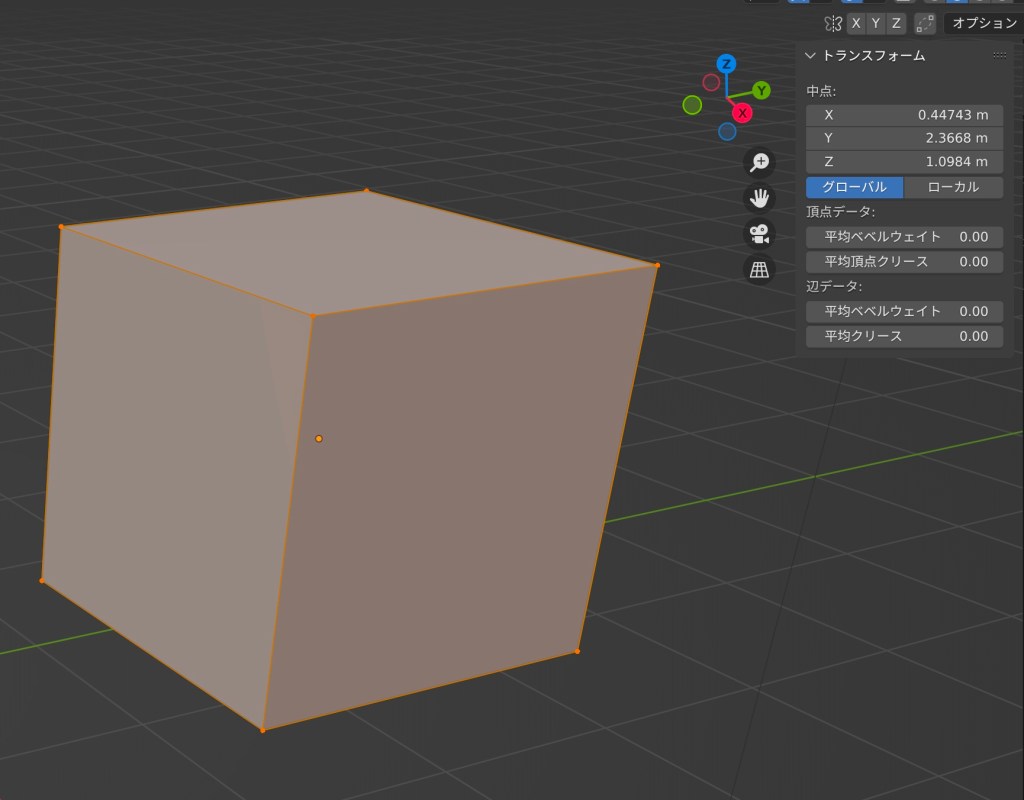Collapse the トランスフォーム panel
The image size is (1024, 800).
(x=811, y=56)
